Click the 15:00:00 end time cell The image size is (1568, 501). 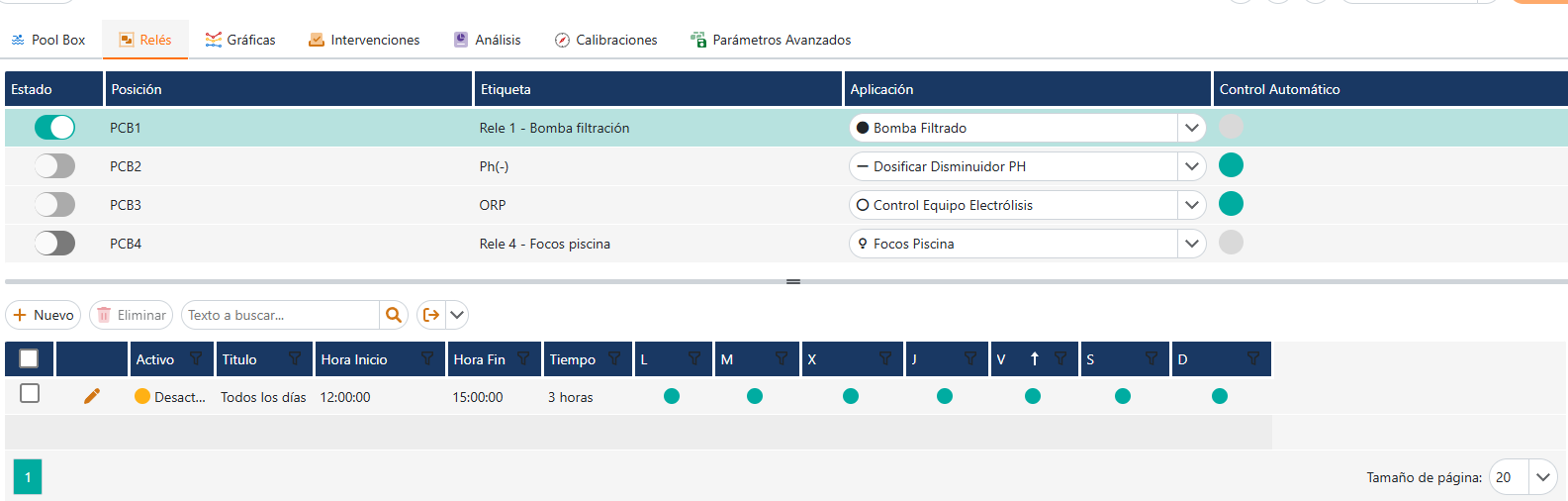point(478,397)
